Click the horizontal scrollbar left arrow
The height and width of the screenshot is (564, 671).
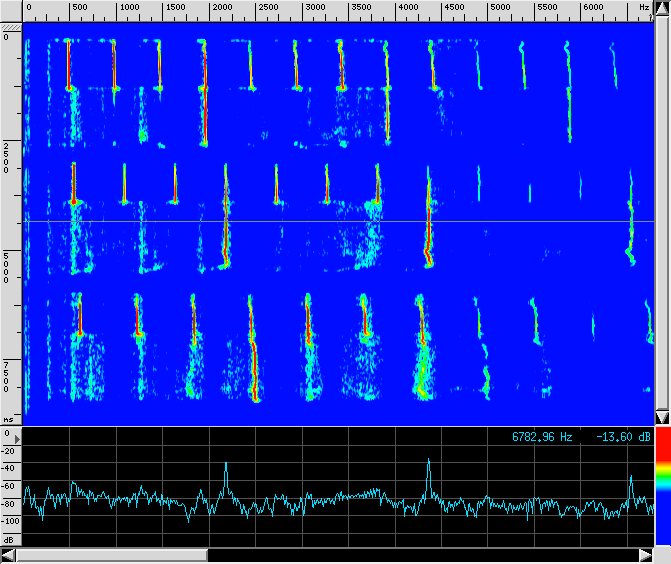pyautogui.click(x=8, y=555)
